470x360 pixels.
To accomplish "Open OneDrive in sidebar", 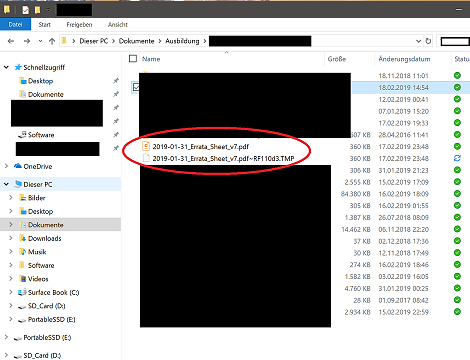I will [x=38, y=166].
